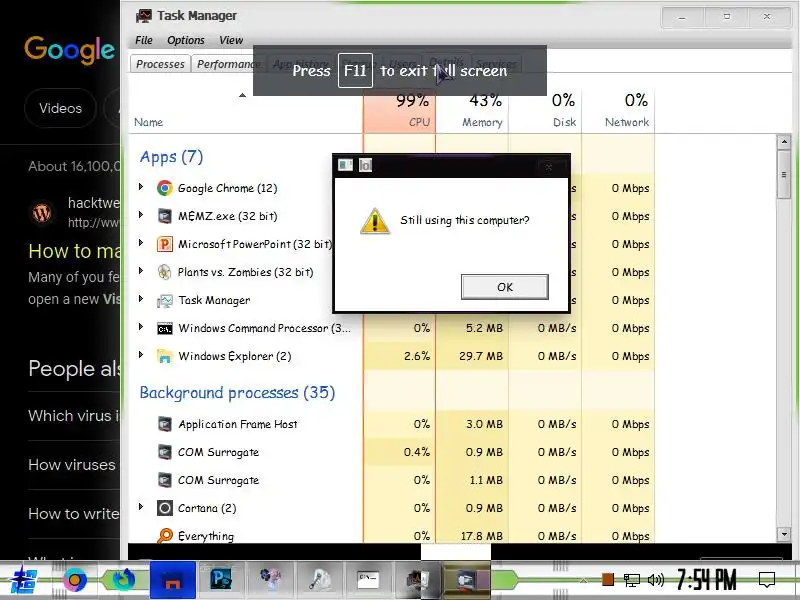
Task: Click the Google logo in the browser window
Action: pos(69,51)
